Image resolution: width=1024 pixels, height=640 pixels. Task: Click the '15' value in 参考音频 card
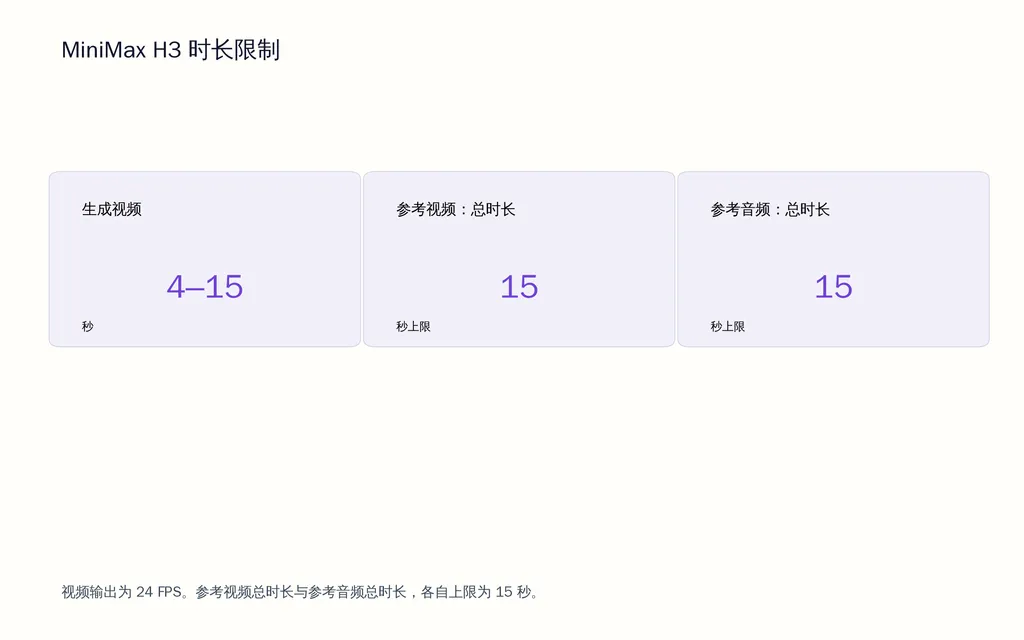833,287
